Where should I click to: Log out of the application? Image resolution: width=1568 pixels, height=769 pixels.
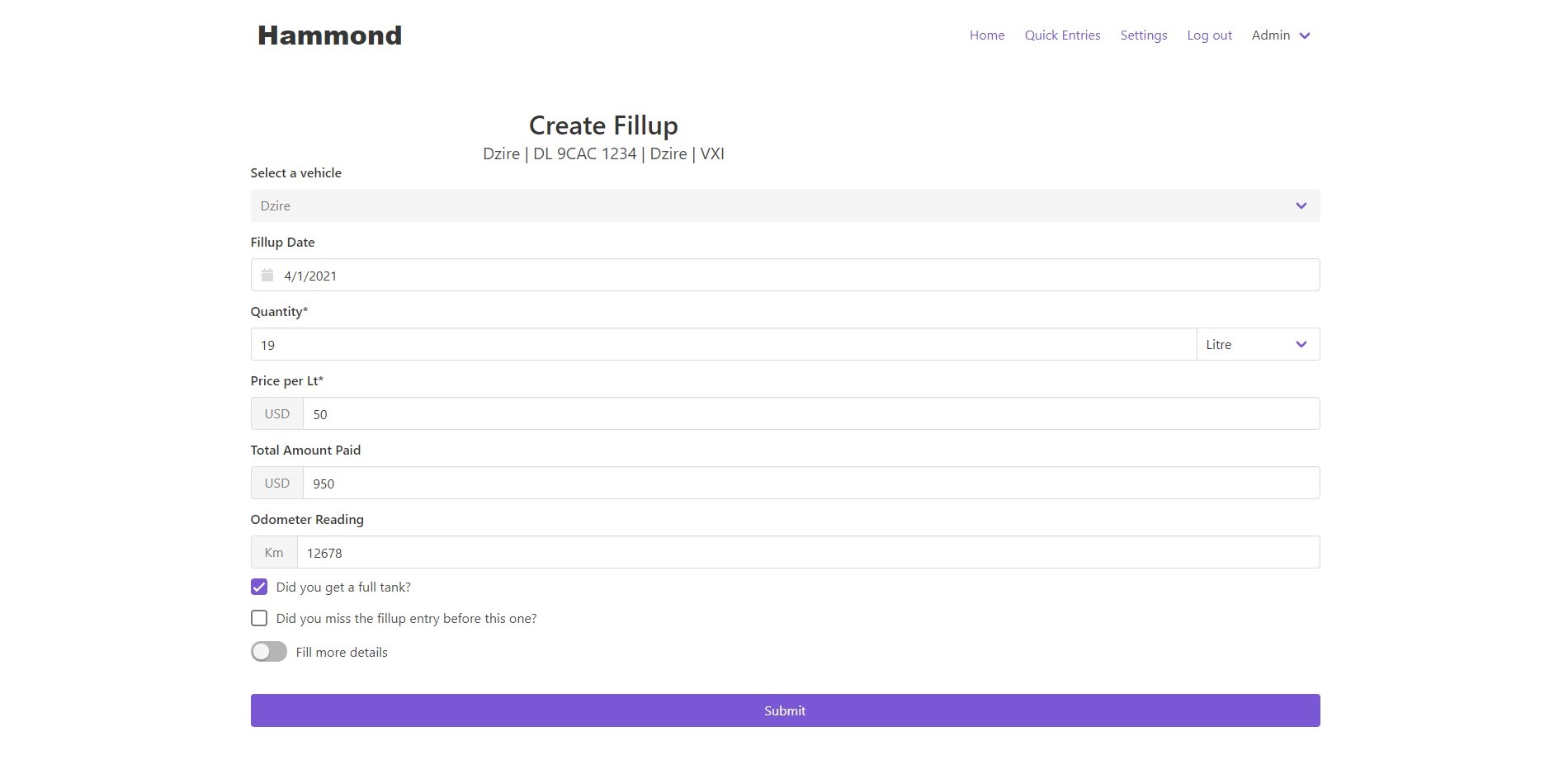(x=1209, y=35)
